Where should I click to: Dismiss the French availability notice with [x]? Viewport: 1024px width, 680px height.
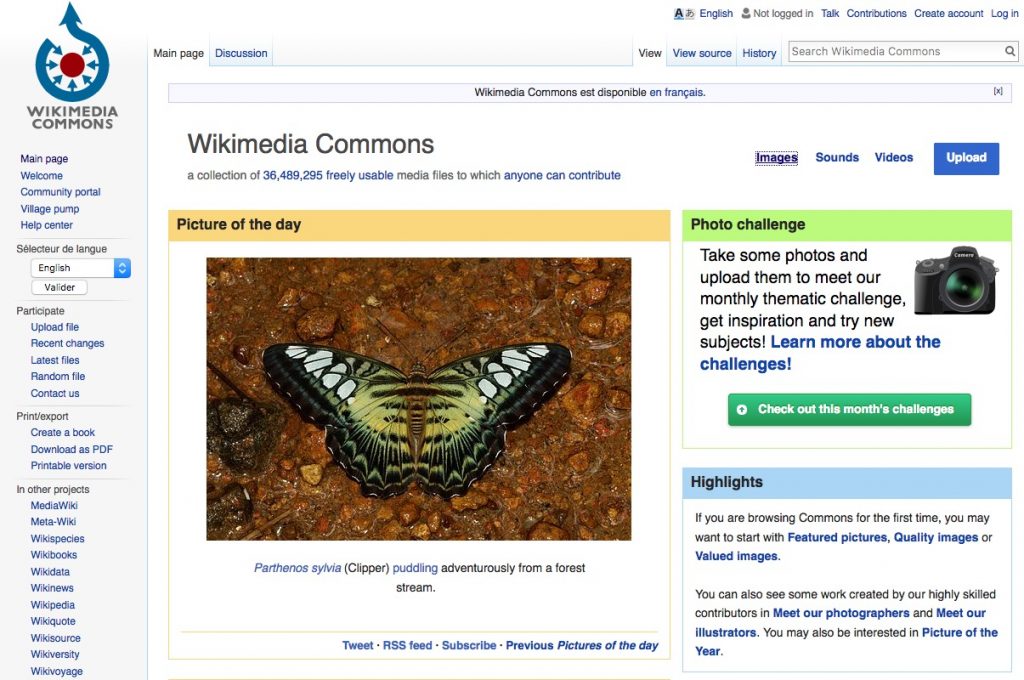[998, 91]
